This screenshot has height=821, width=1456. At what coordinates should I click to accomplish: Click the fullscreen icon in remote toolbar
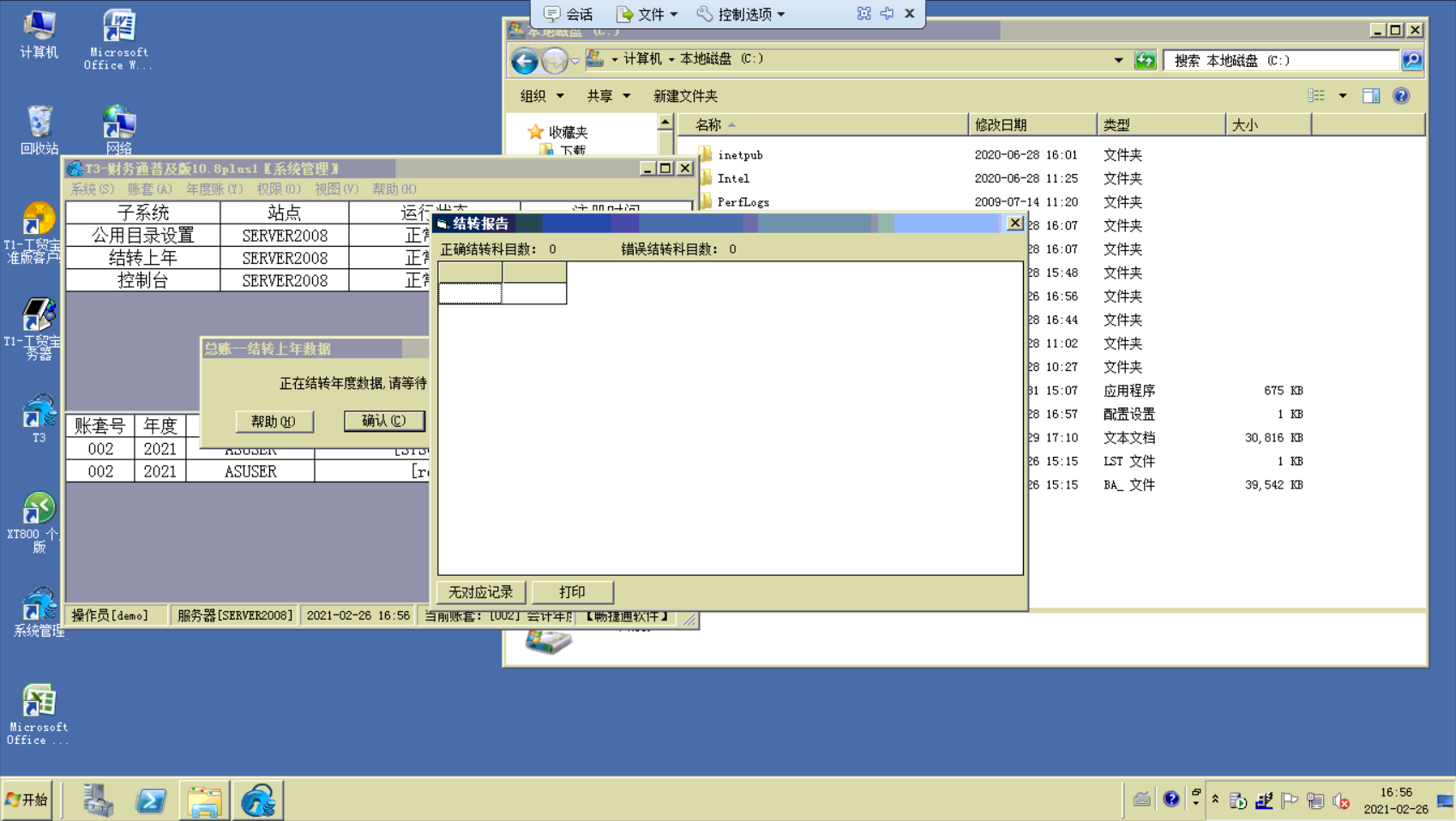(863, 14)
